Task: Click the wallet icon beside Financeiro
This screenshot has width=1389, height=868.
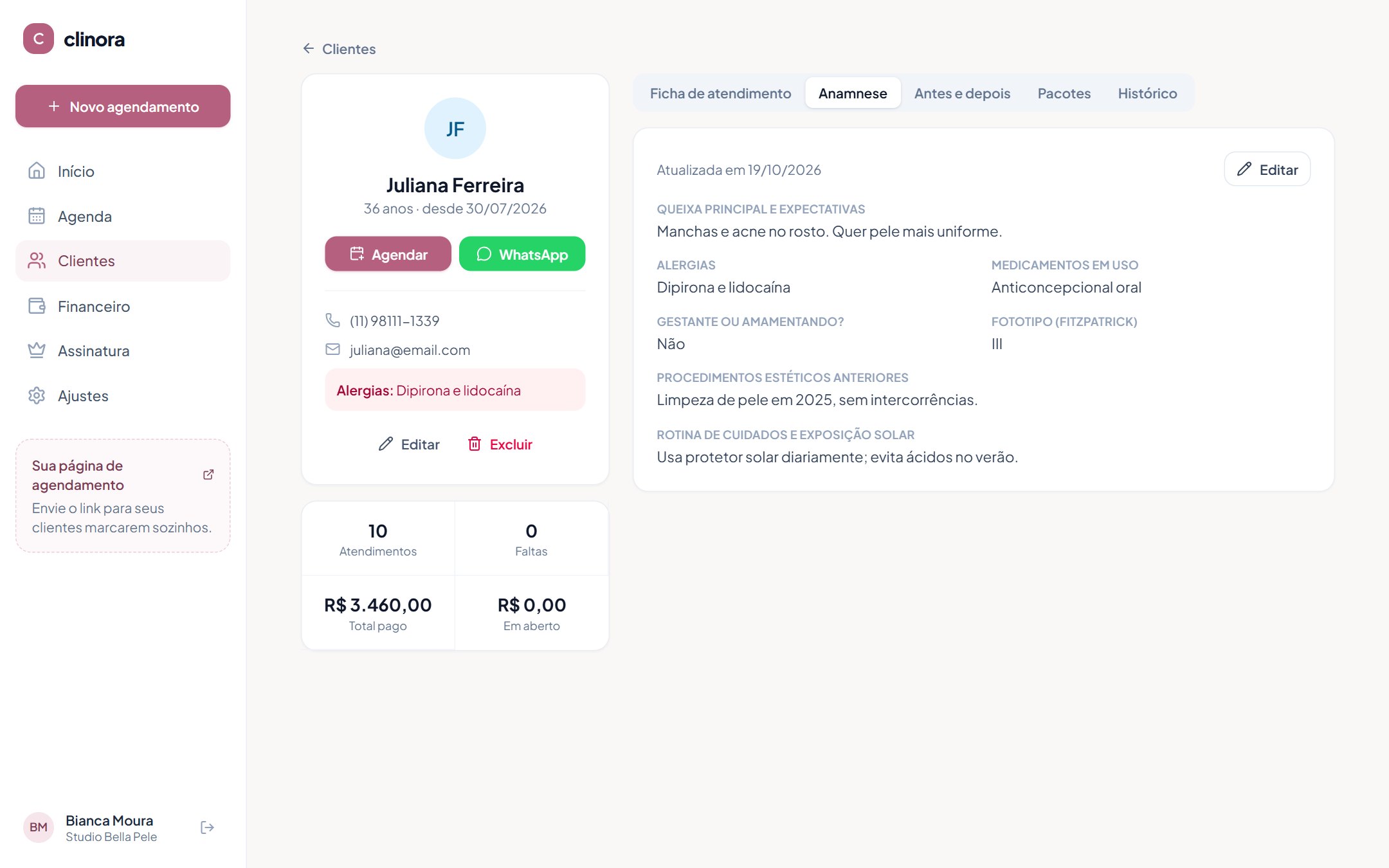Action: 37,306
